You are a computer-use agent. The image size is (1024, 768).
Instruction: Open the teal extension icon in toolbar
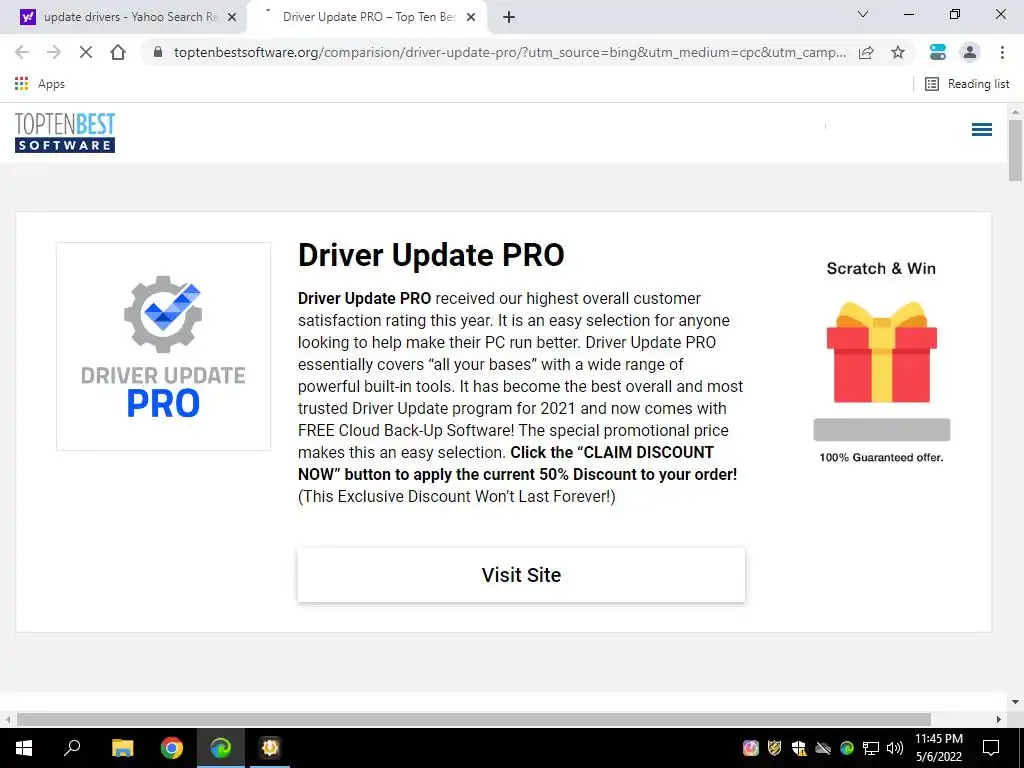[938, 52]
